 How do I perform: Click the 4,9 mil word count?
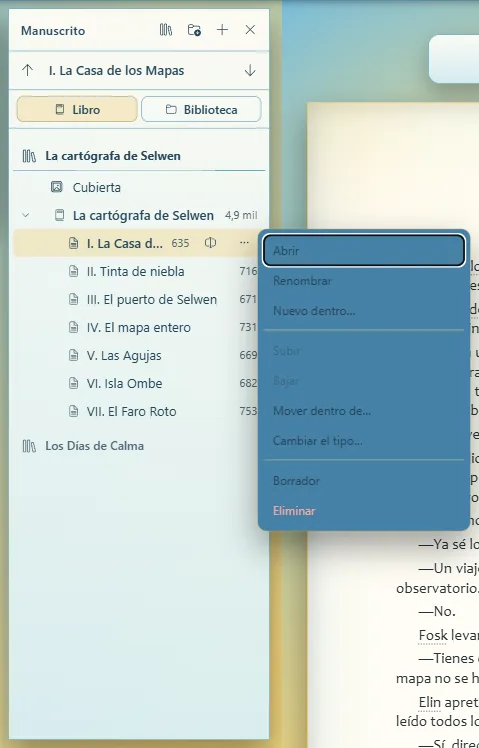pos(241,215)
